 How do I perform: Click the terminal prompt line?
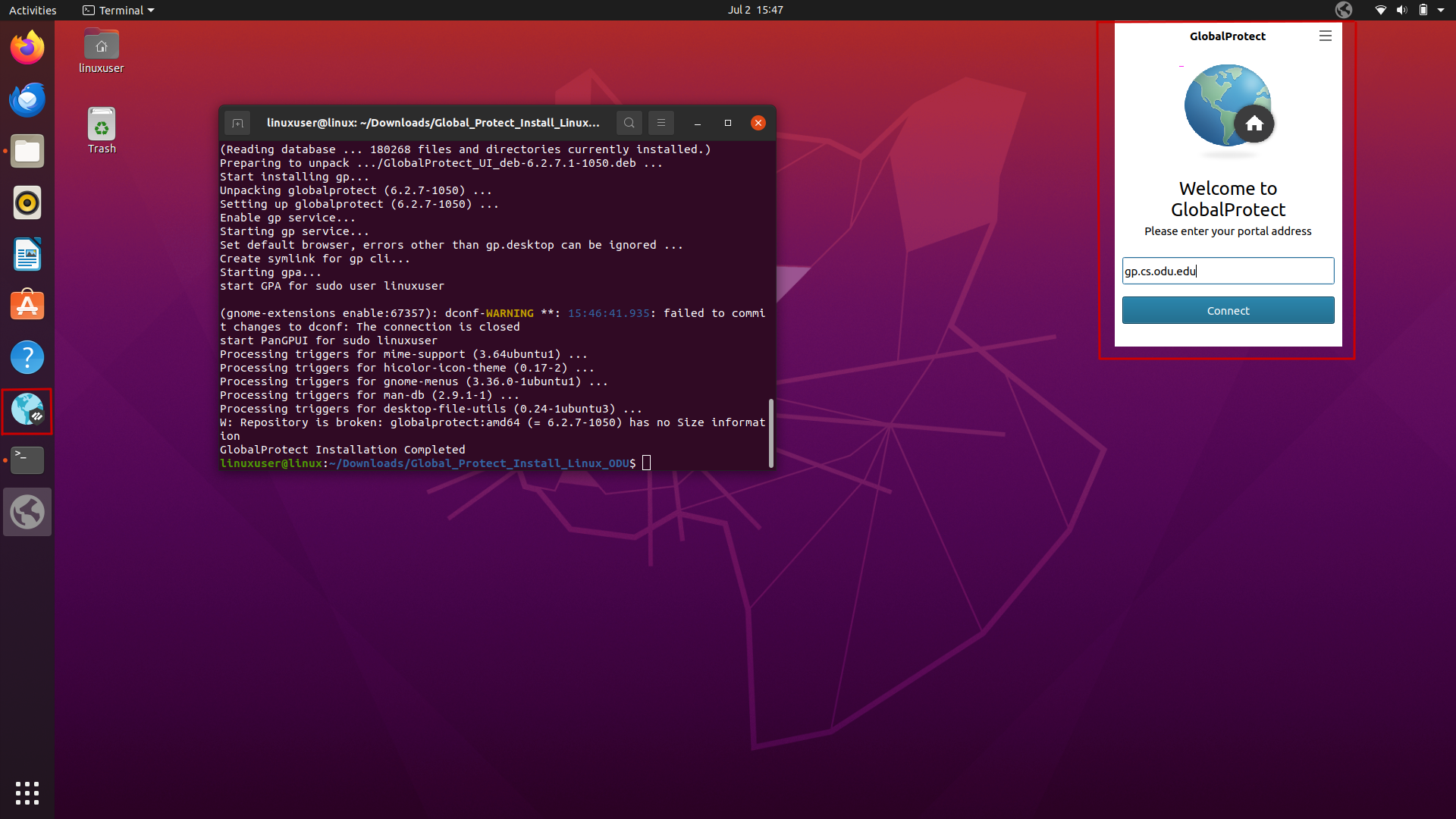435,463
